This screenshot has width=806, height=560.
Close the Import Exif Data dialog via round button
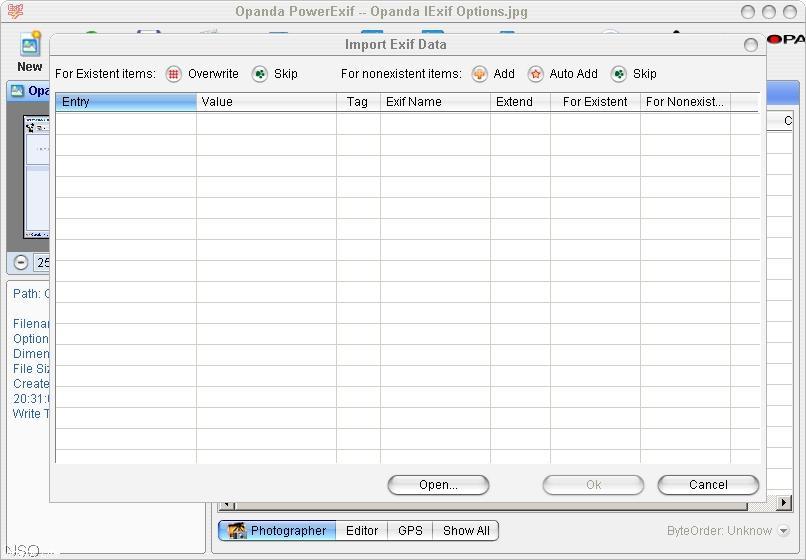pos(750,45)
